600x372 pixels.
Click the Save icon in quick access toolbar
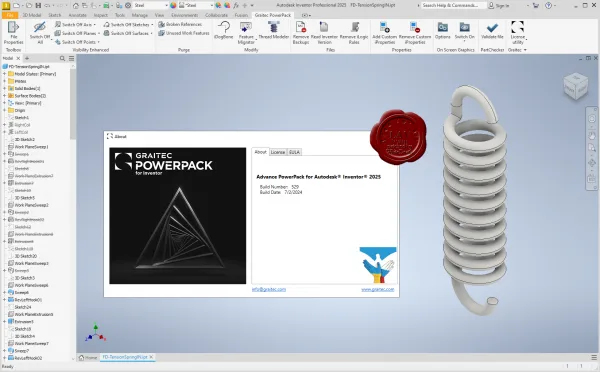click(x=38, y=5)
